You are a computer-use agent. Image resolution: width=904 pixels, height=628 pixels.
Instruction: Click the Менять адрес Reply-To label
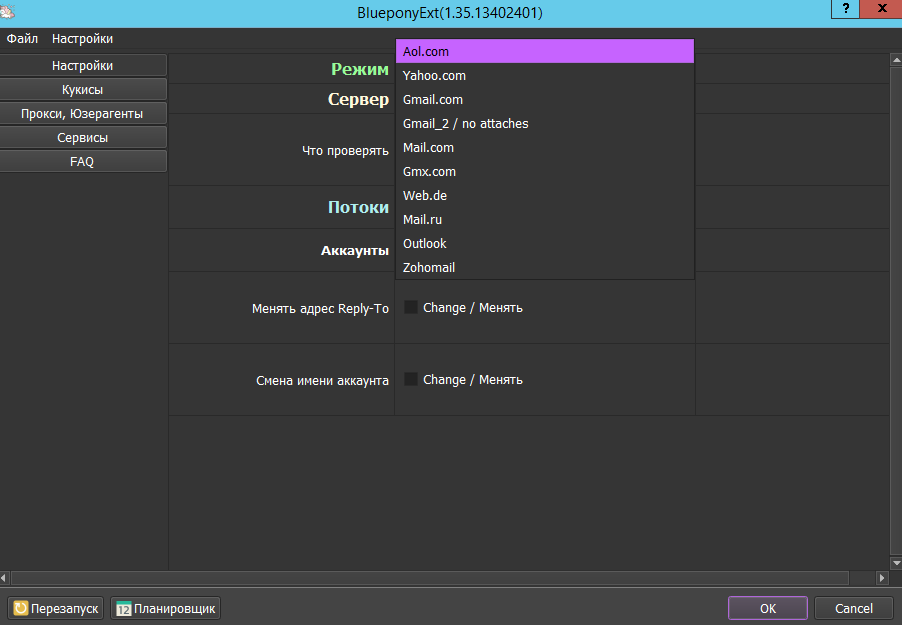[321, 309]
